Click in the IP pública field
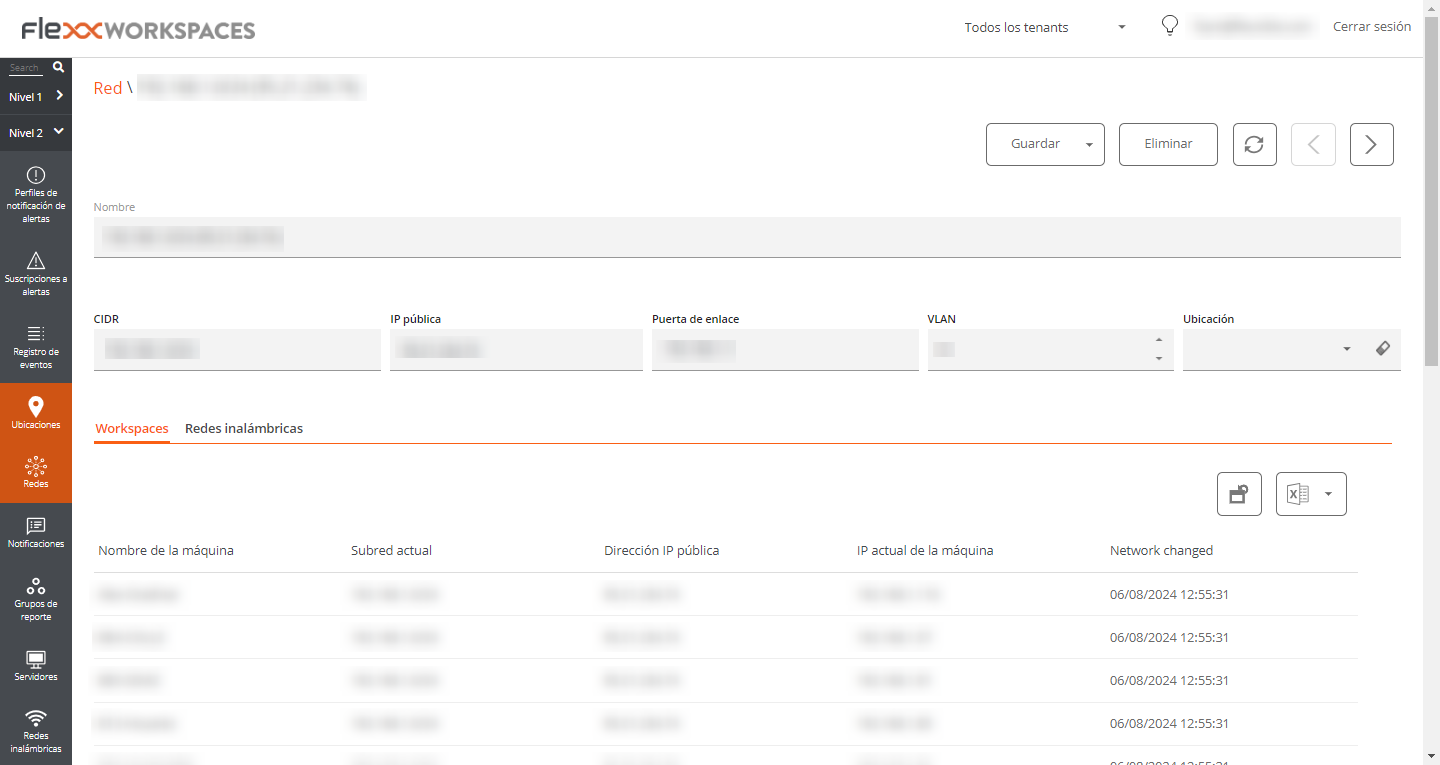The width and height of the screenshot is (1440, 765). click(516, 349)
